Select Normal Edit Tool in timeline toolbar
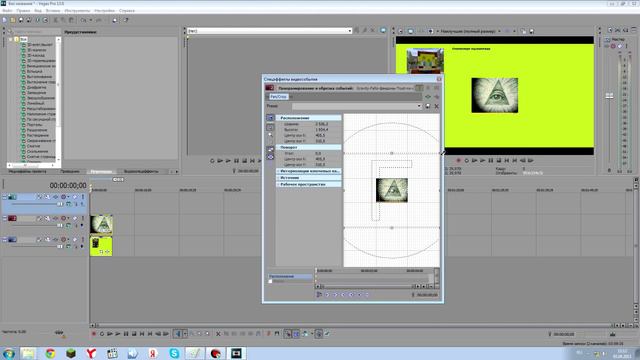 click(x=178, y=334)
